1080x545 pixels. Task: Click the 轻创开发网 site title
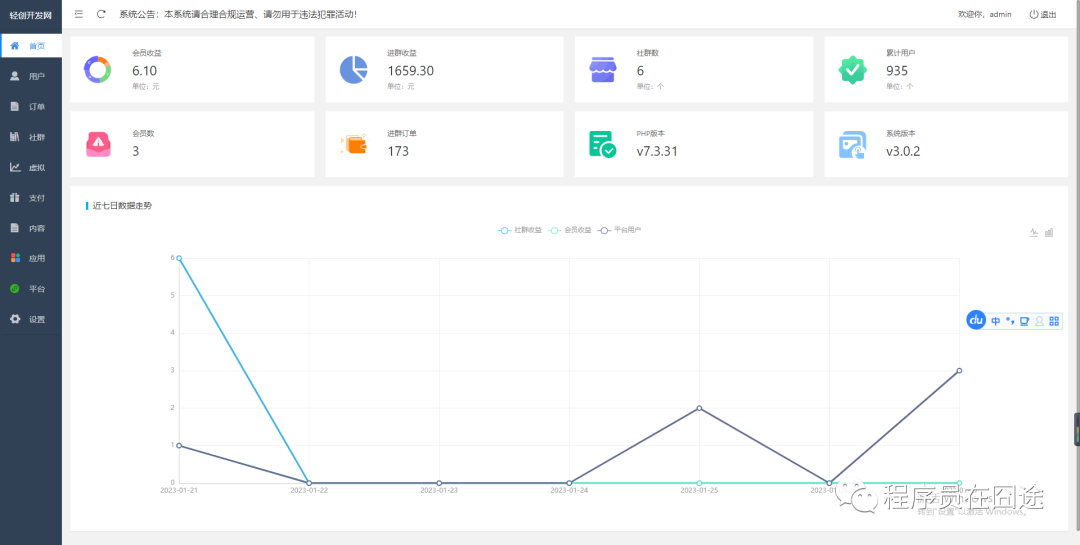point(30,15)
